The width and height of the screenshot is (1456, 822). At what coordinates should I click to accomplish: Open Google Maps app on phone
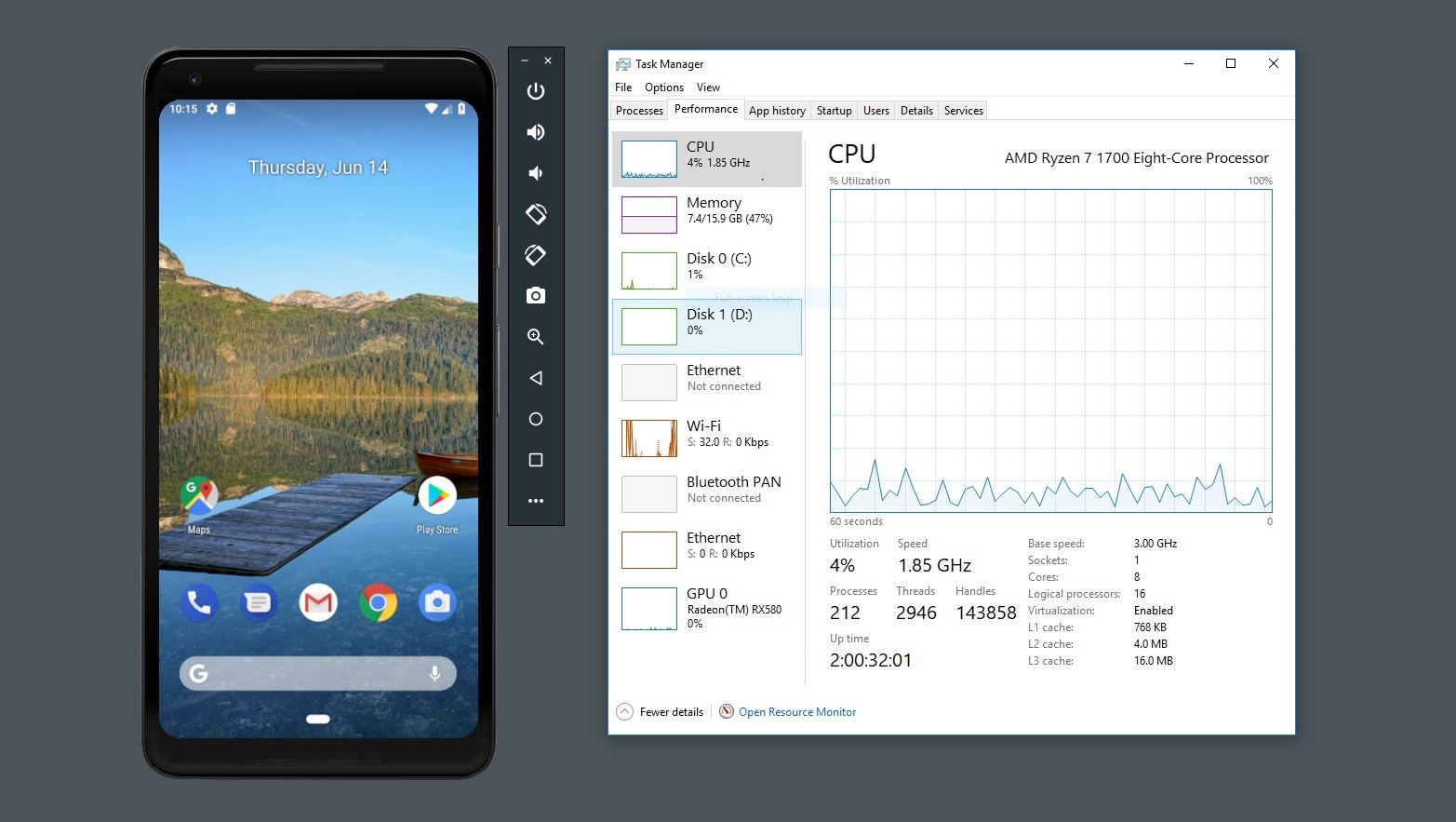click(199, 498)
